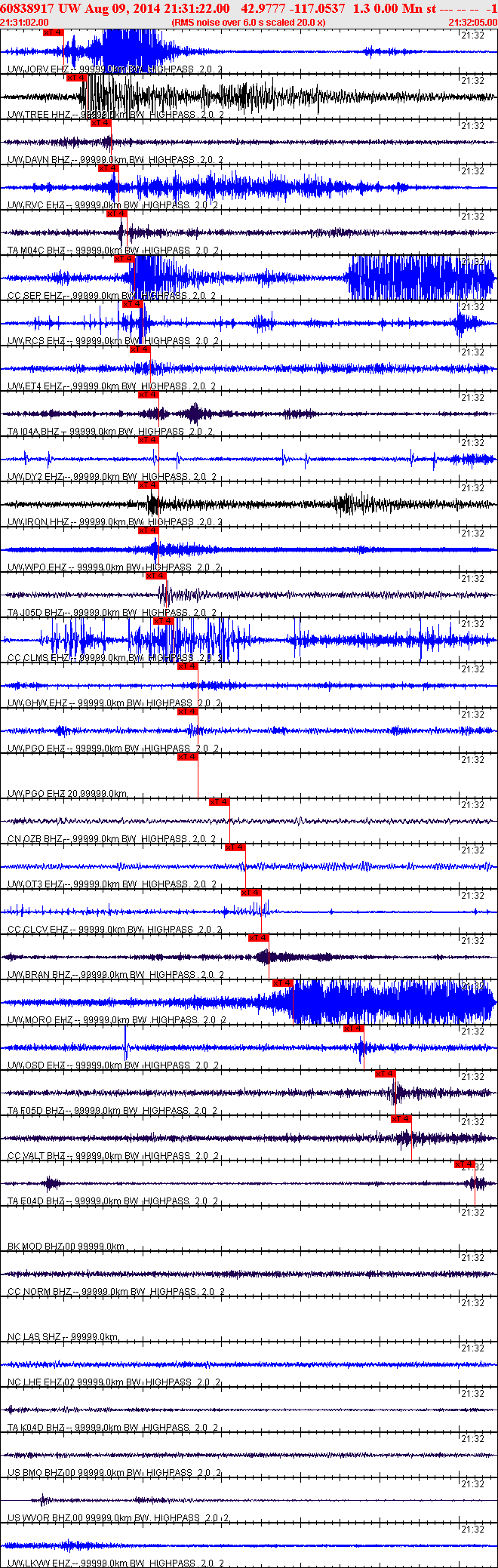This screenshot has width=498, height=1568.
Task: Click the event ID 60838917 in header
Action: (x=27, y=8)
